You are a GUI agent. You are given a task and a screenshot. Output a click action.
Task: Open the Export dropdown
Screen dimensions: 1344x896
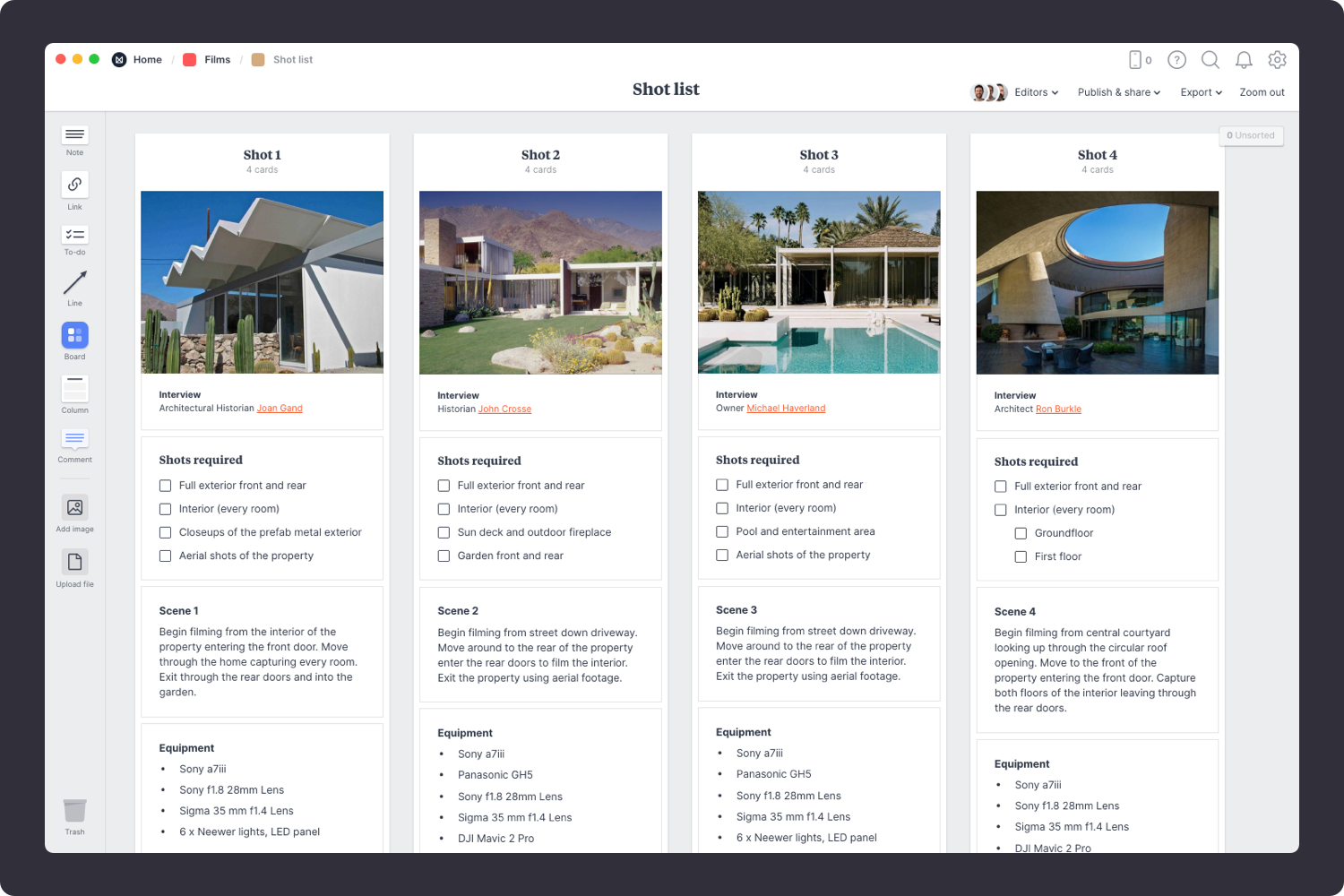(1201, 92)
